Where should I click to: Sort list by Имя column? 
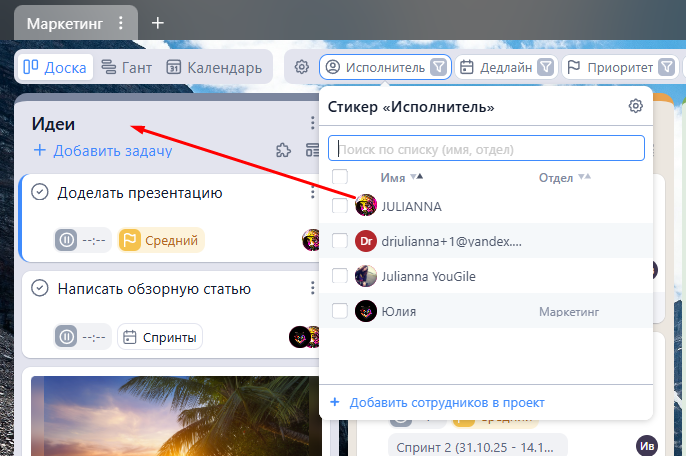(x=401, y=177)
